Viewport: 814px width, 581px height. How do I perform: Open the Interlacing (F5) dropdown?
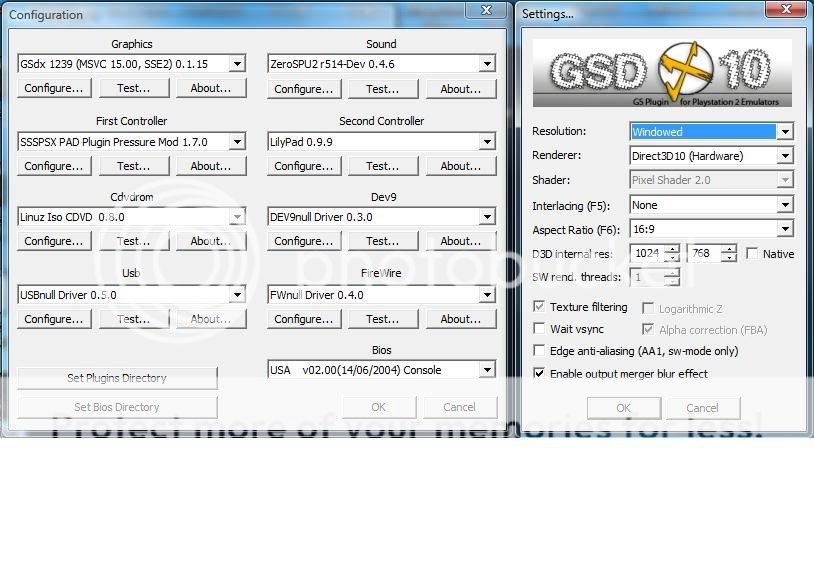(711, 205)
